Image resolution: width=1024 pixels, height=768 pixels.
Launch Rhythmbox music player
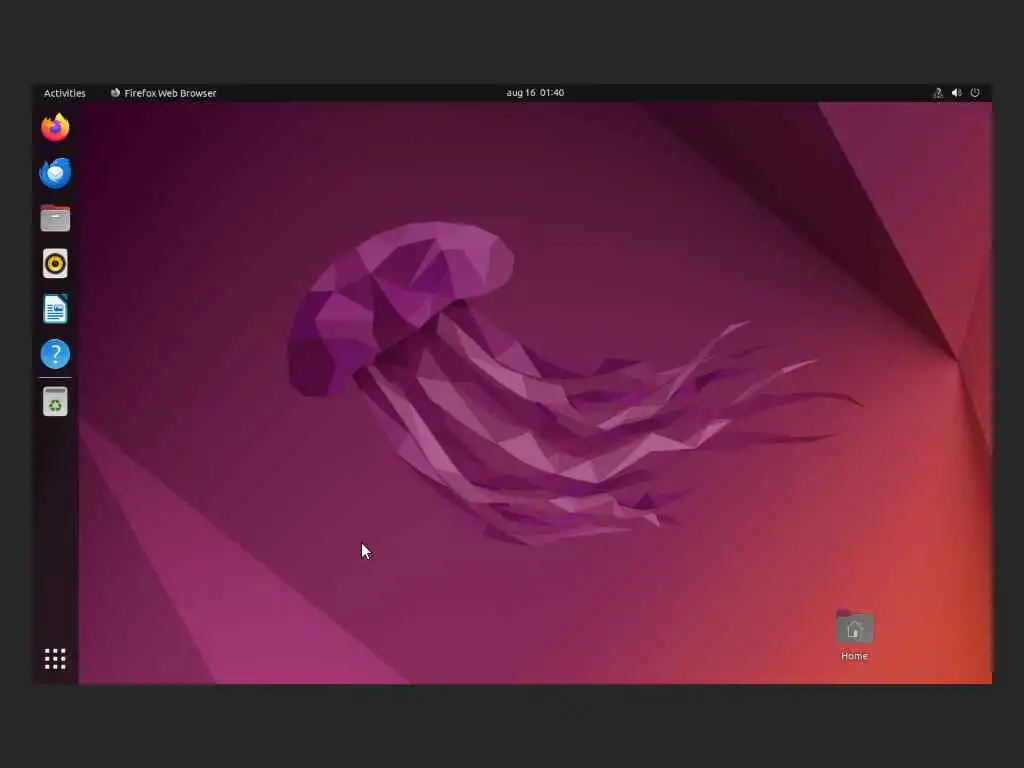pos(56,264)
